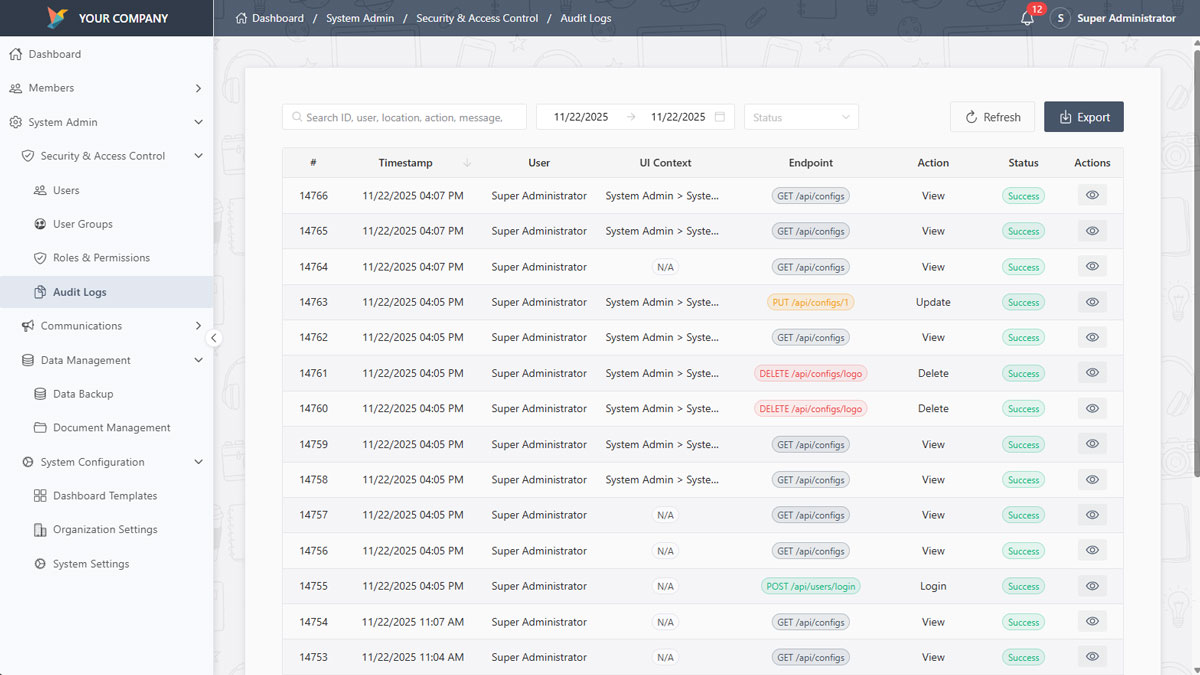The height and width of the screenshot is (675, 1200).
Task: Click the start date field
Action: tap(581, 117)
